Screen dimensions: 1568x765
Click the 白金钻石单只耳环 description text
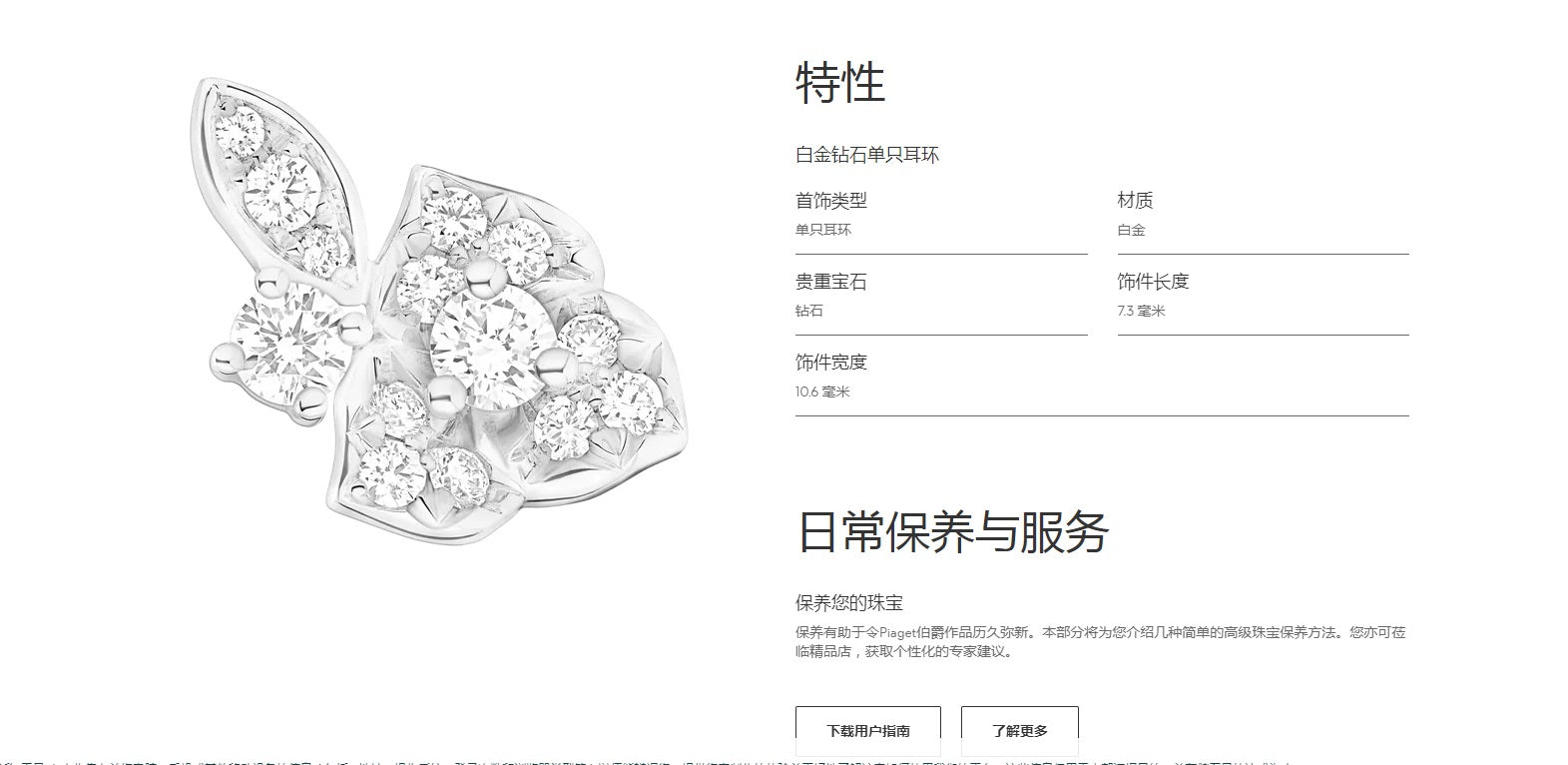tap(867, 155)
